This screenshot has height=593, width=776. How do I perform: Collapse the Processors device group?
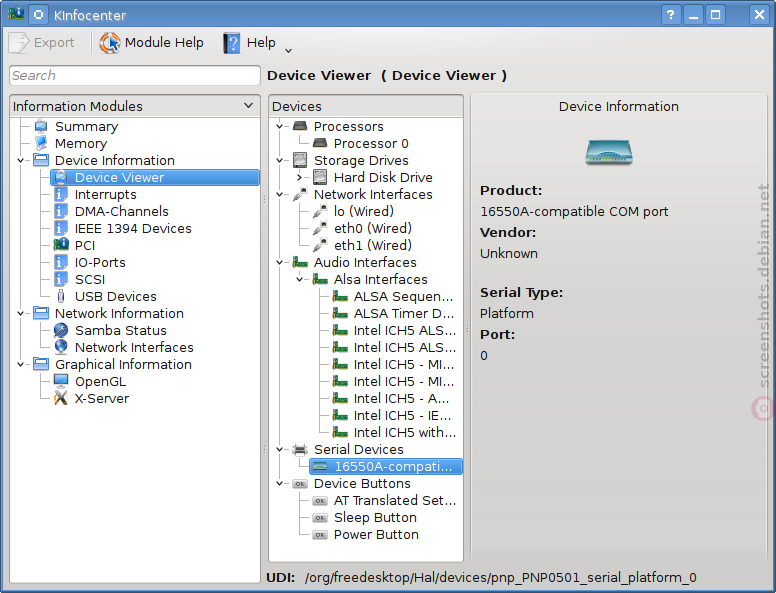point(280,126)
